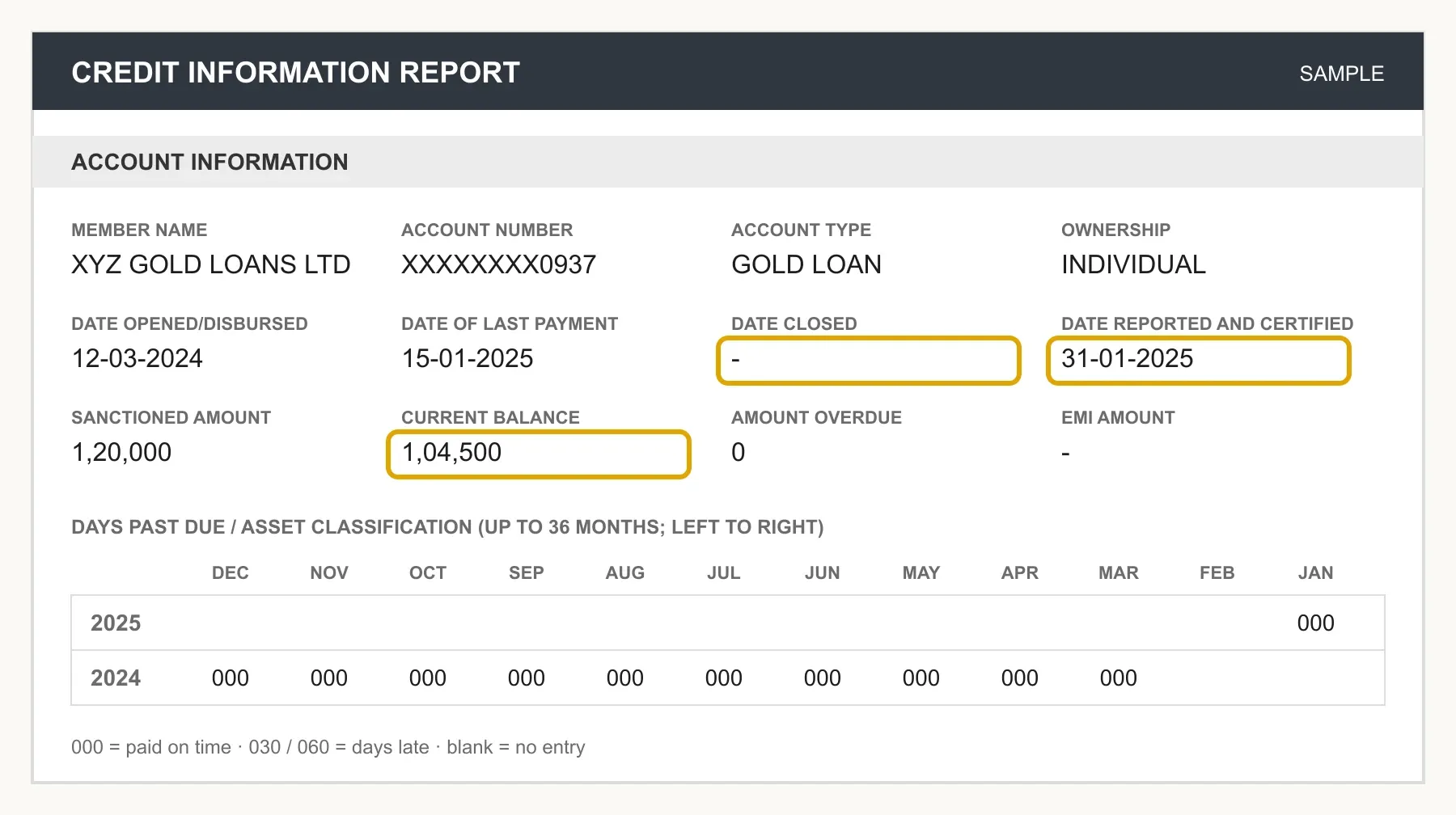Screen dimensions: 1456x815
Task: Click the 000 entry for OCT 2024
Action: point(427,678)
